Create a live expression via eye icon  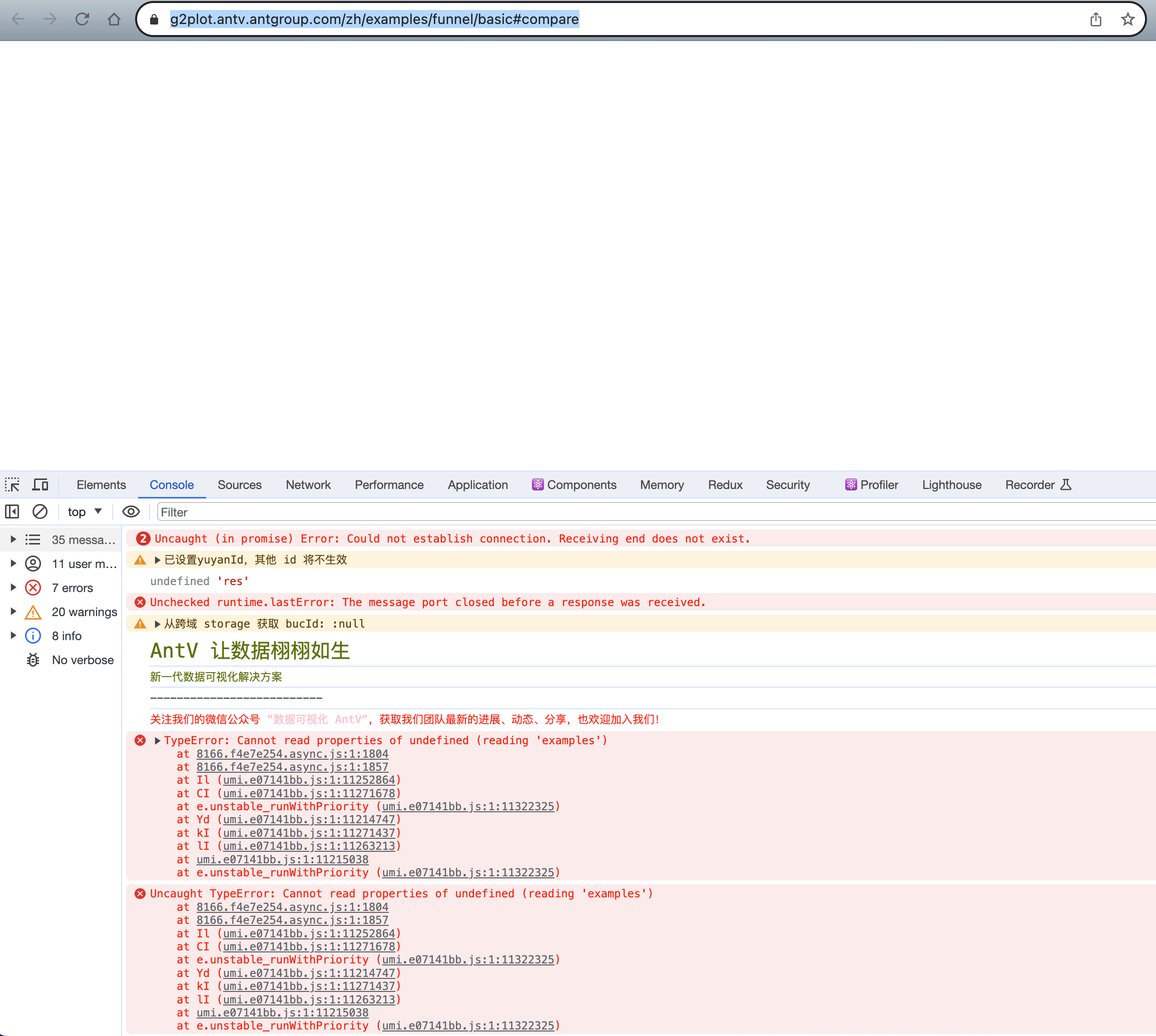[131, 511]
